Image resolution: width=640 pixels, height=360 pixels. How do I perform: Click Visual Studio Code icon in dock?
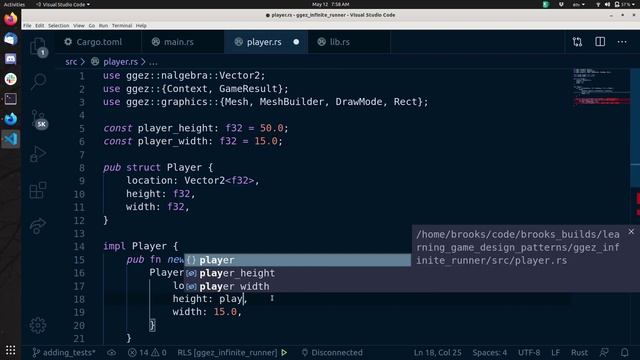pos(11,139)
